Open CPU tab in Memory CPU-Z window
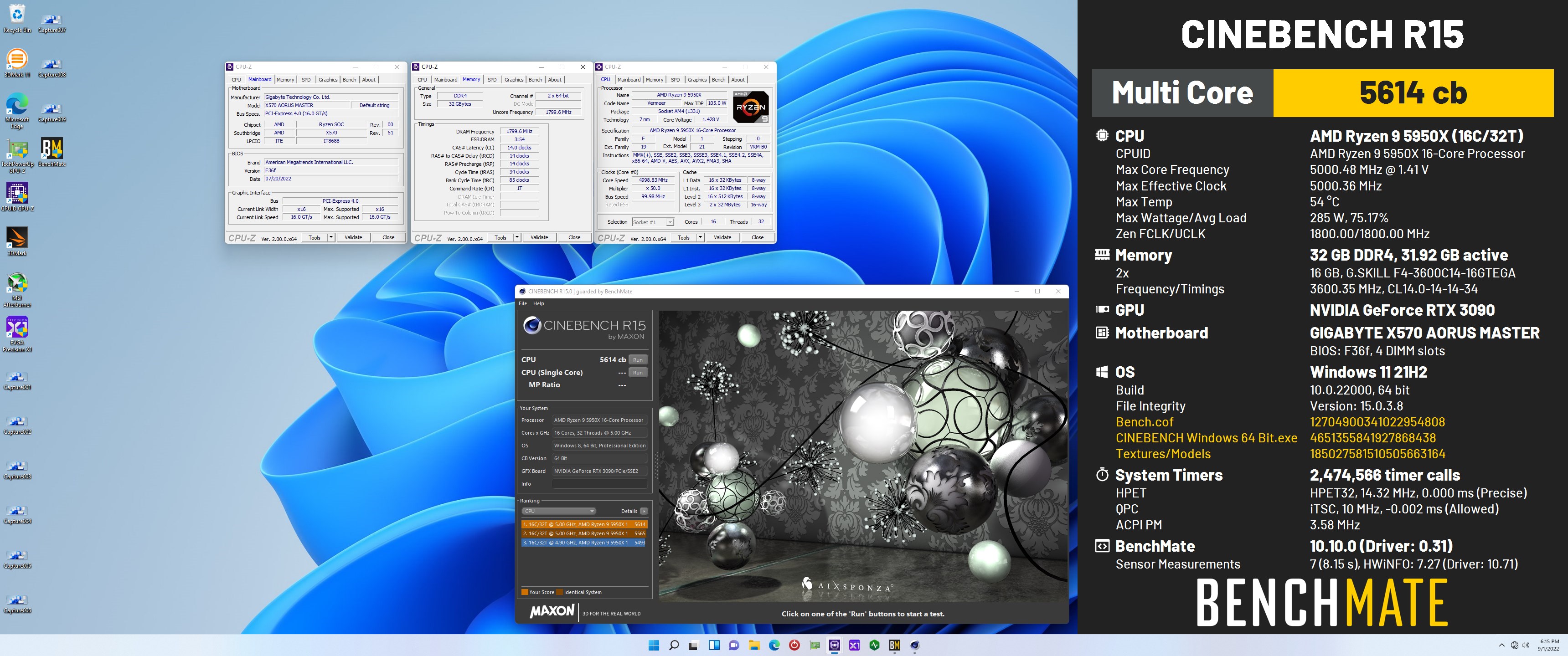Viewport: 1568px width, 656px height. tap(422, 80)
